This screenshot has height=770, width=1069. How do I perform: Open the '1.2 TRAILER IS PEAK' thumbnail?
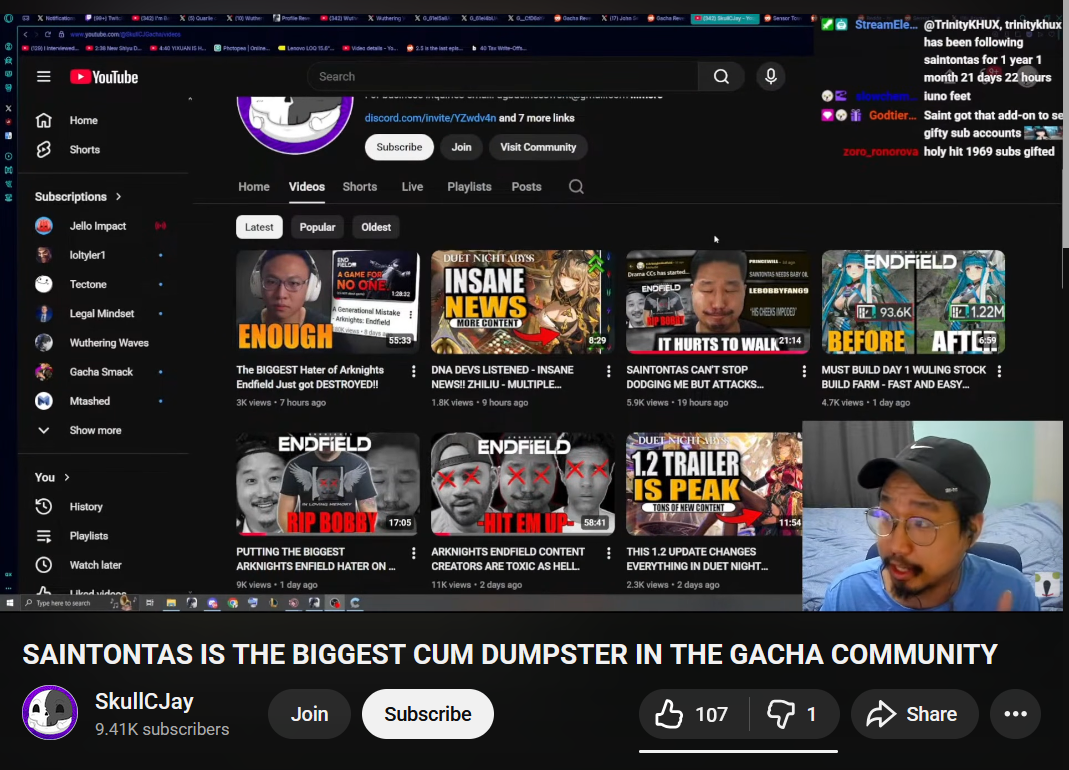[x=714, y=484]
